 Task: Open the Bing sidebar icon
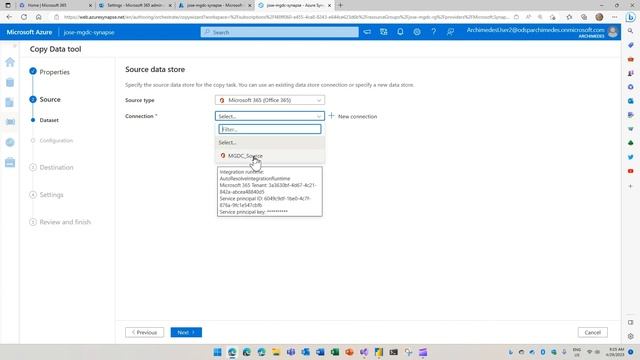point(631,17)
